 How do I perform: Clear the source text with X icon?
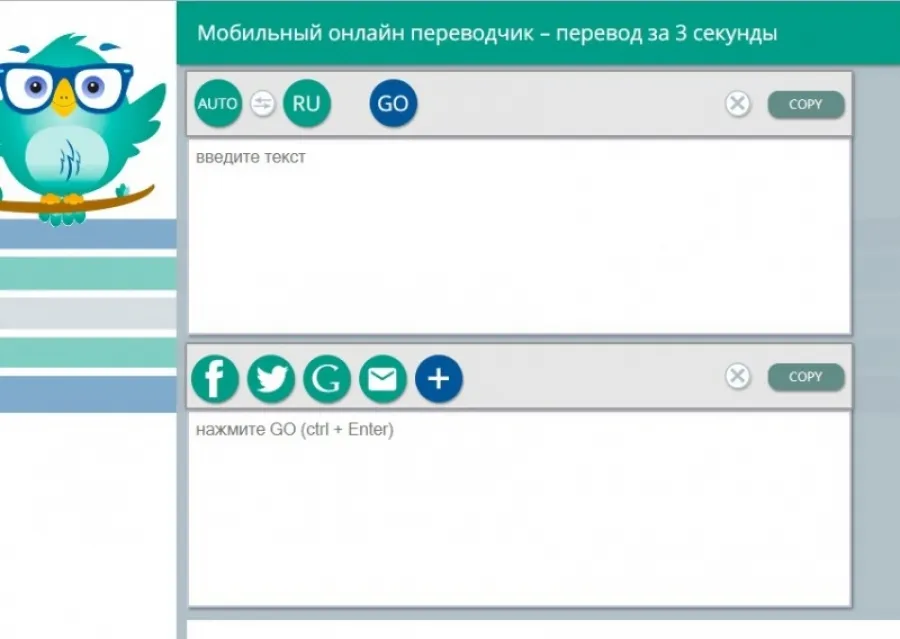click(738, 104)
